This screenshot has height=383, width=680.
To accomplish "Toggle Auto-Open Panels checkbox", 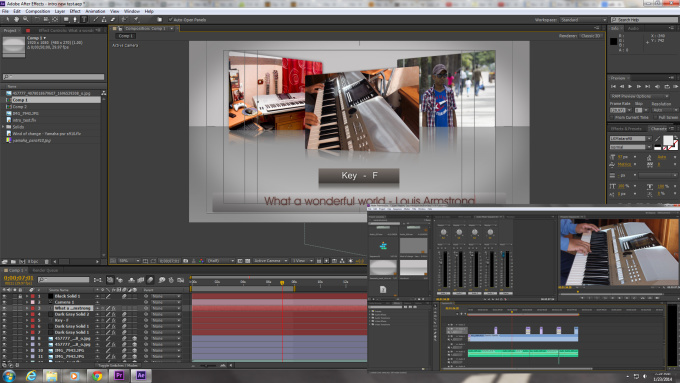I will [x=170, y=20].
